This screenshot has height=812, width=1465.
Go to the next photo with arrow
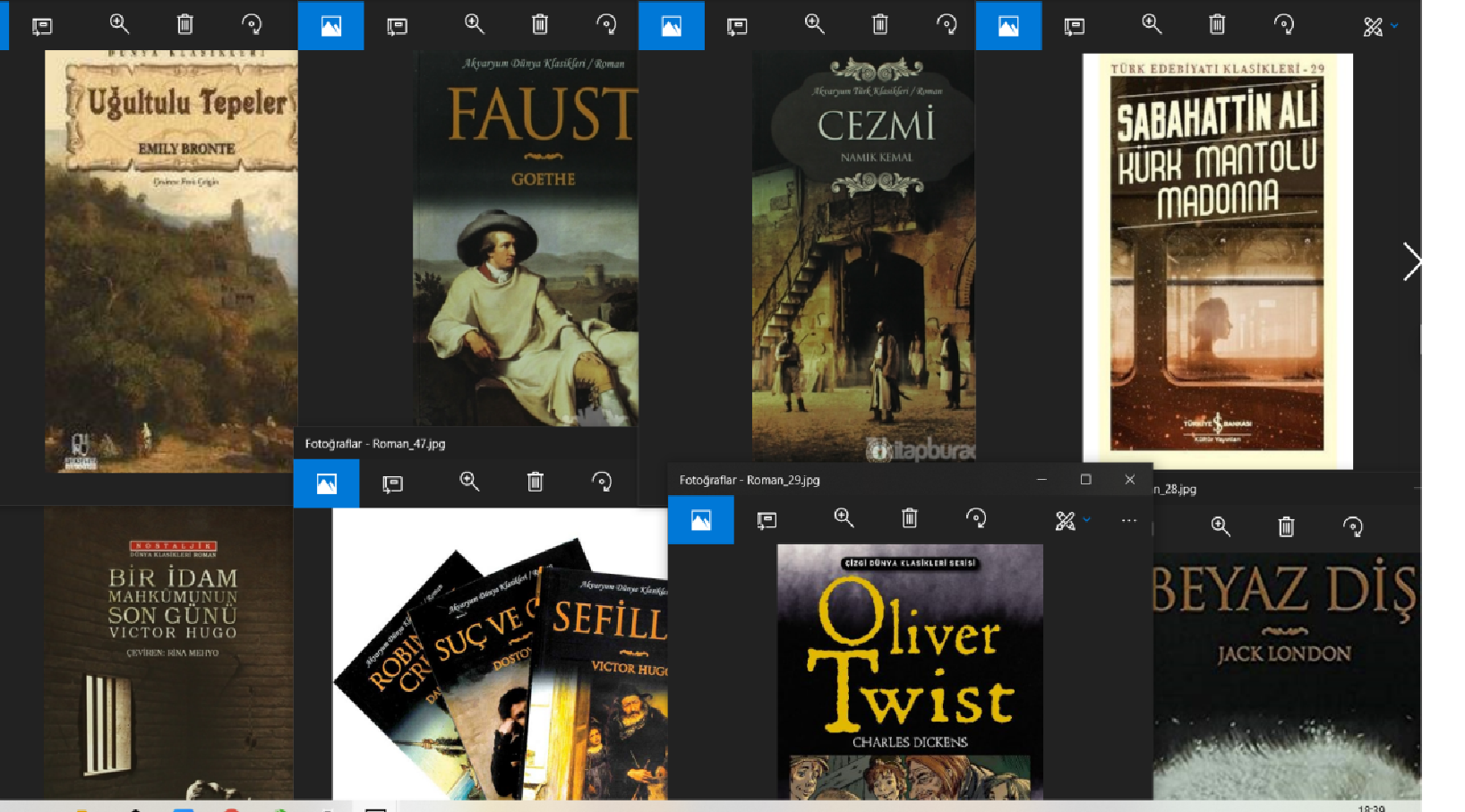click(1411, 261)
